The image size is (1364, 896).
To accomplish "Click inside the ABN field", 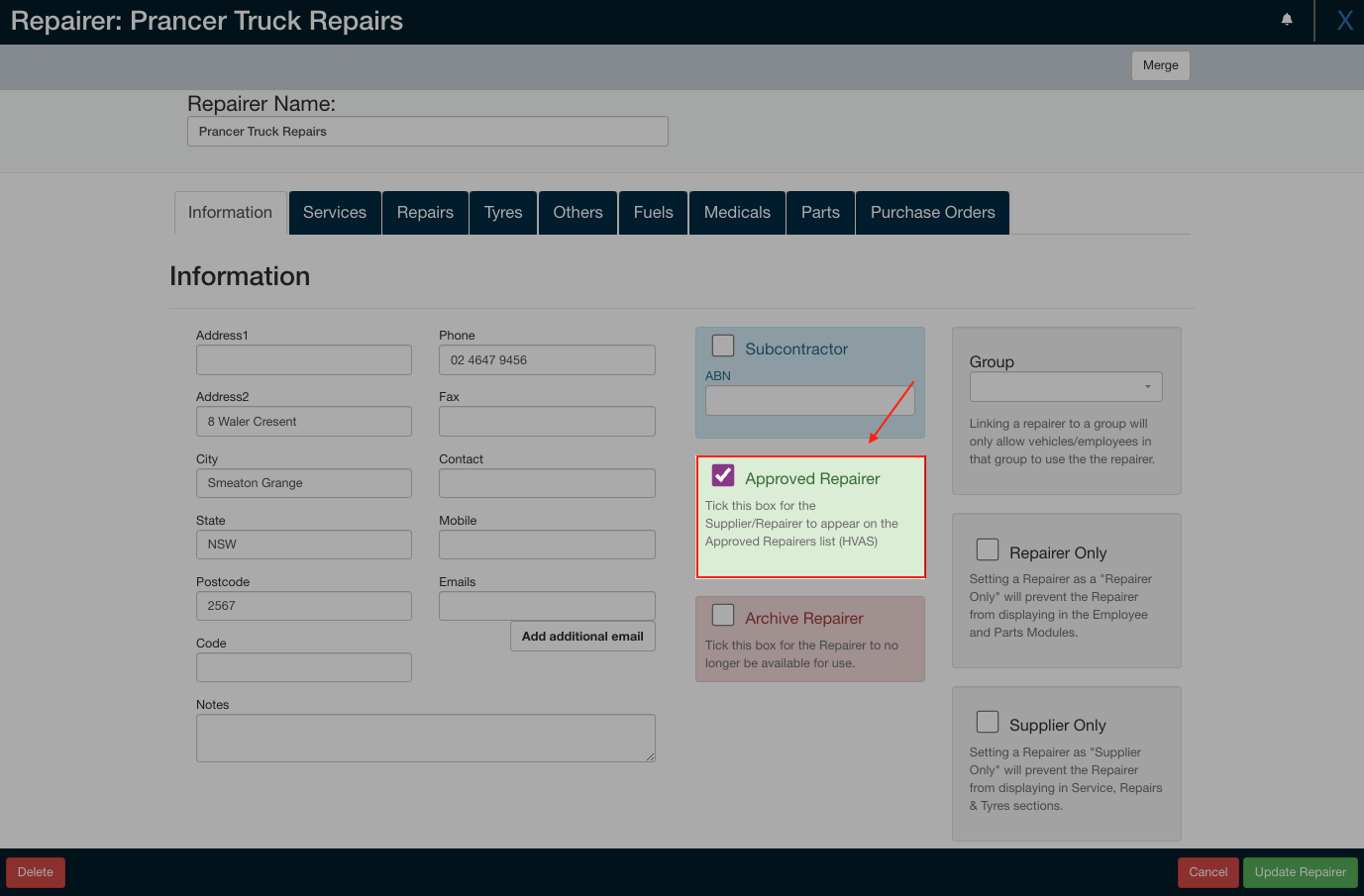I will tap(809, 400).
